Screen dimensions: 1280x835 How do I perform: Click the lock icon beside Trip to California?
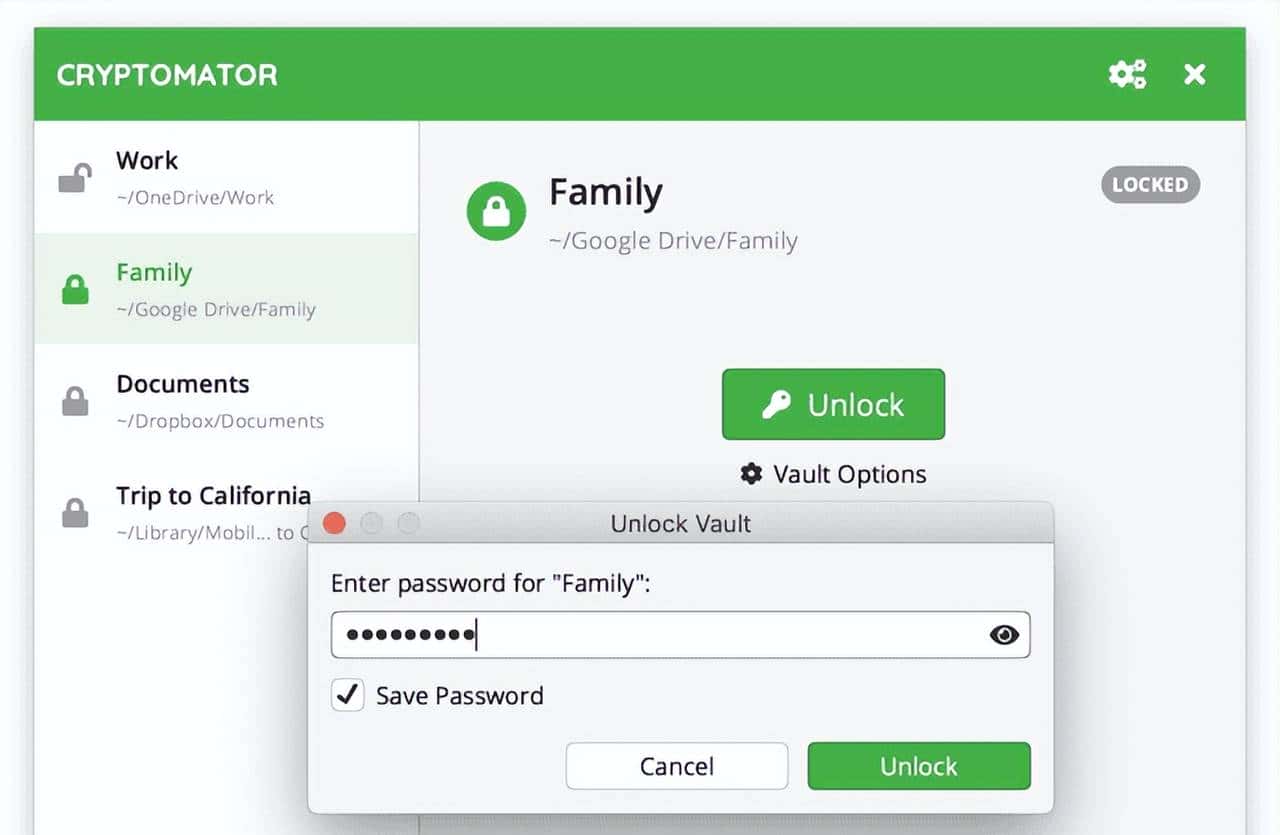click(x=75, y=513)
